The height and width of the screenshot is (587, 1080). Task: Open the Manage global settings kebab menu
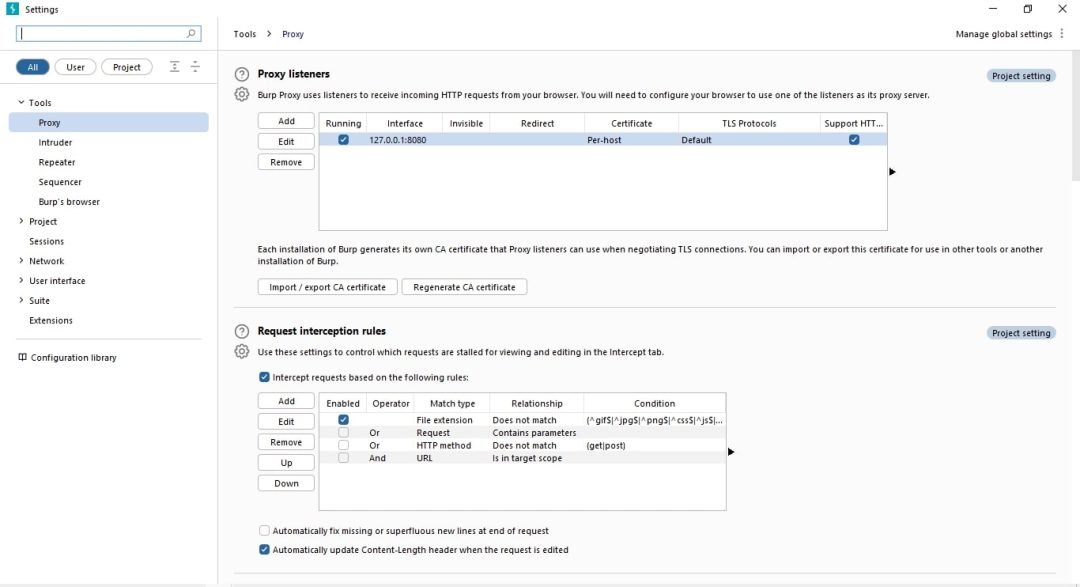(1061, 34)
